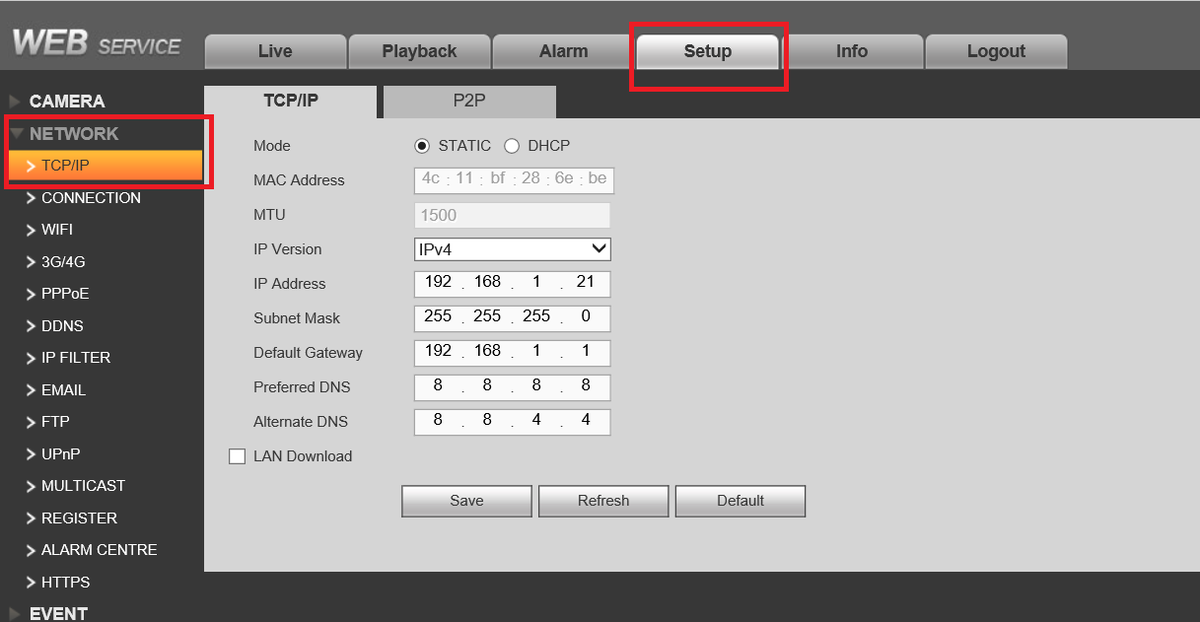
Task: Save the TCP/IP settings
Action: click(466, 500)
